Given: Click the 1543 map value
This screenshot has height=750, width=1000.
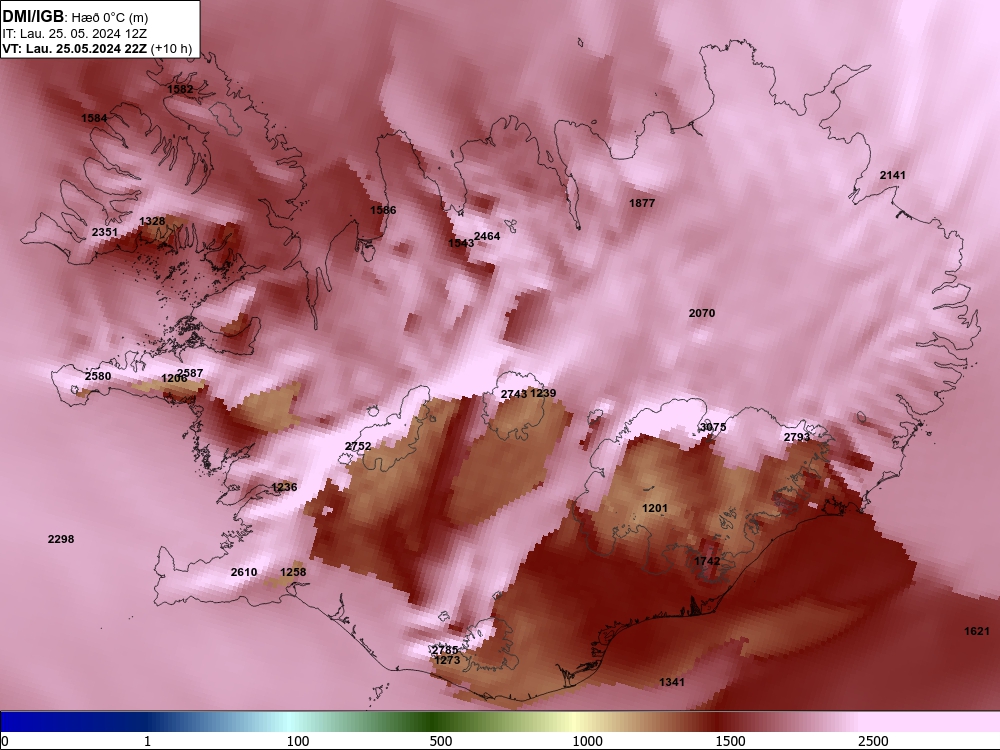Looking at the screenshot, I should (461, 243).
